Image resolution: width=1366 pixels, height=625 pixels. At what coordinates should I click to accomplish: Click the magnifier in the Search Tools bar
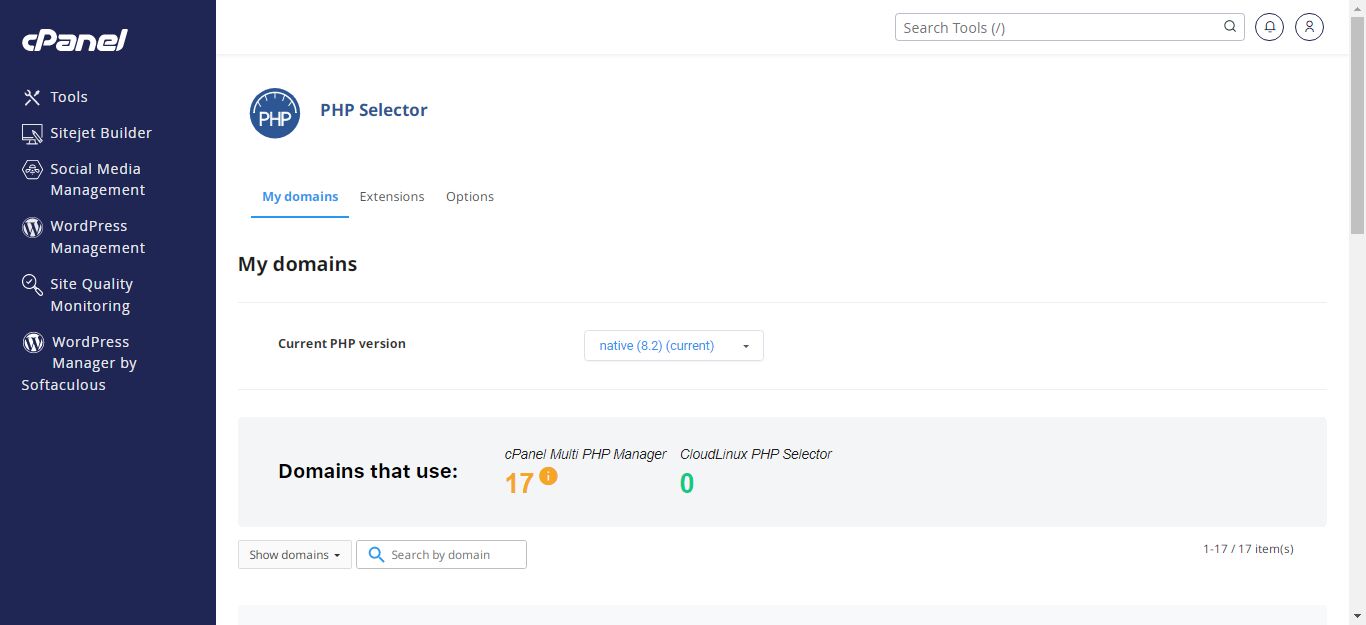pos(1229,27)
